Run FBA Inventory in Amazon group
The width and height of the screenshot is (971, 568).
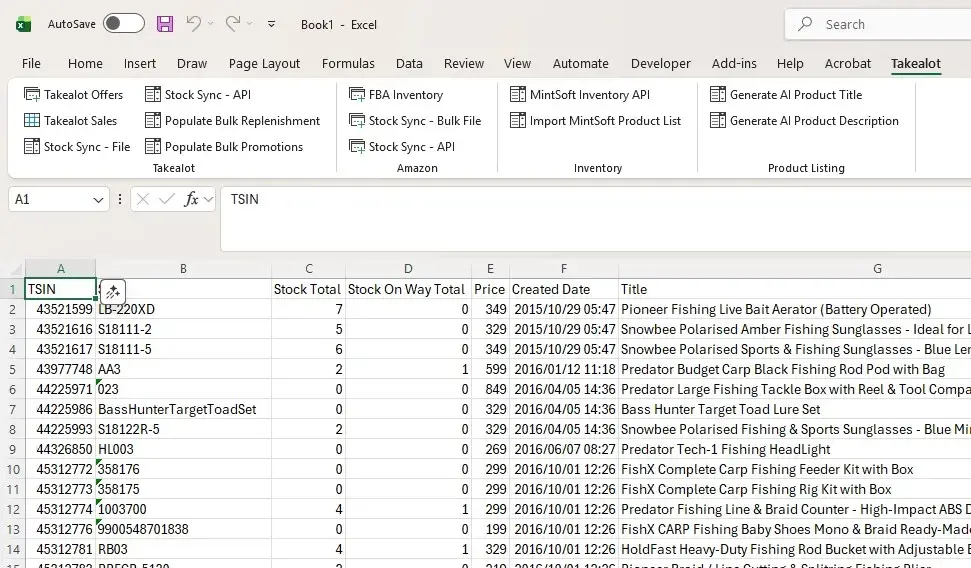tap(396, 95)
